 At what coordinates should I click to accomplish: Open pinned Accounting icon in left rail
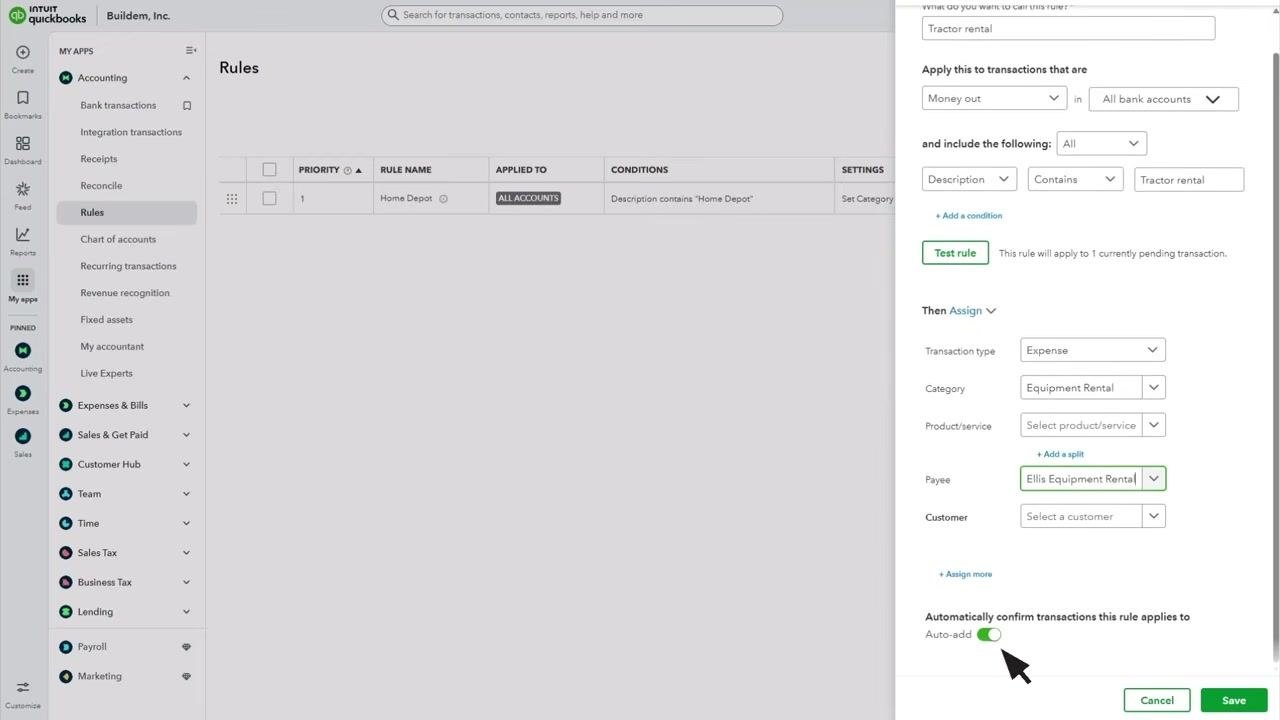(23, 351)
